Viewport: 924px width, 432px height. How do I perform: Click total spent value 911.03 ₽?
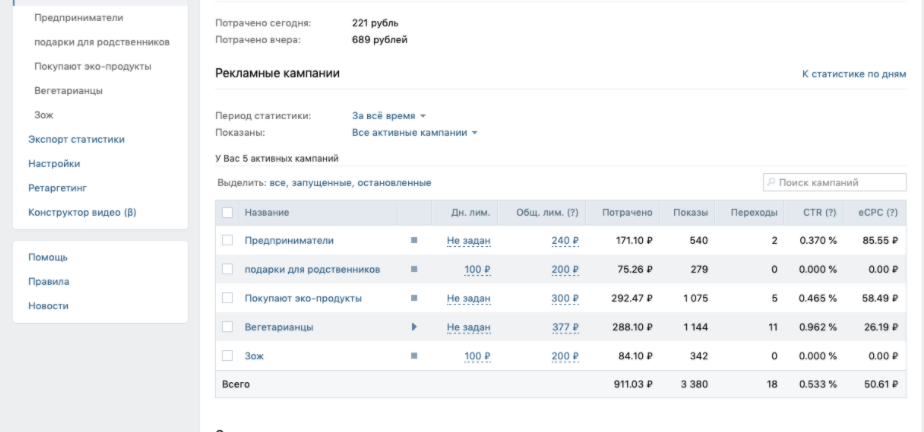[633, 384]
